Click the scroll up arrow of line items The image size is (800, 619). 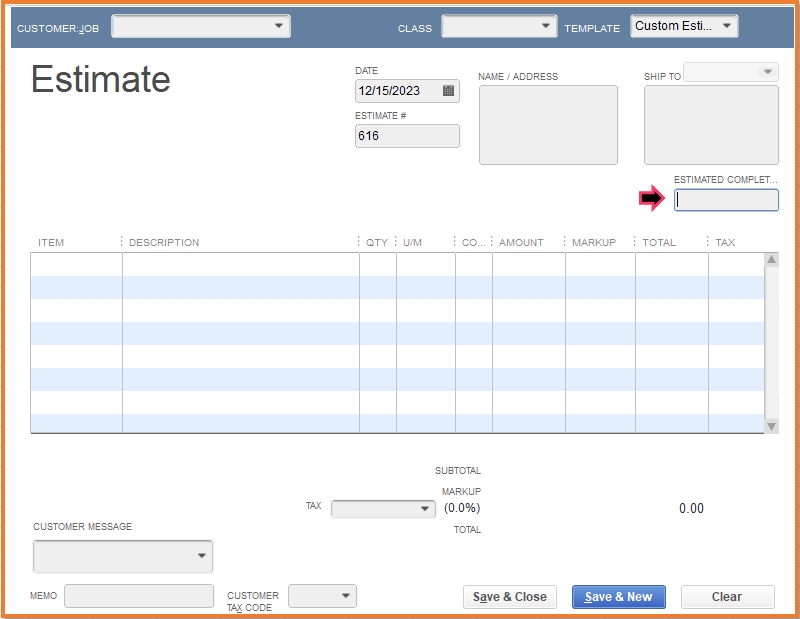[x=771, y=259]
